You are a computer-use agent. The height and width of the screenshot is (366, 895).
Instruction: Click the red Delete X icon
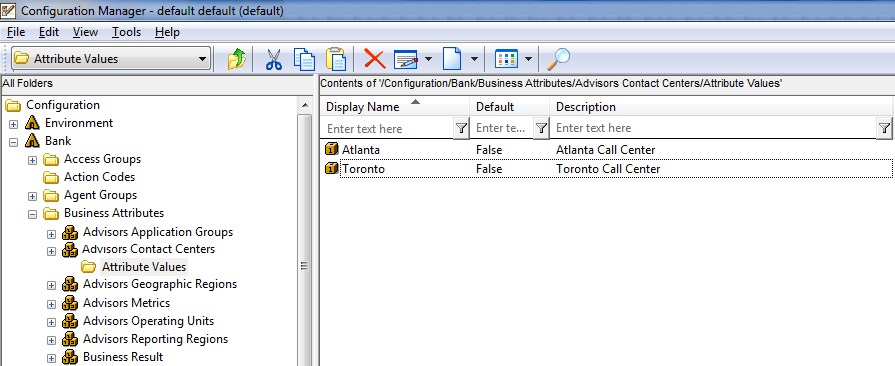pos(374,59)
